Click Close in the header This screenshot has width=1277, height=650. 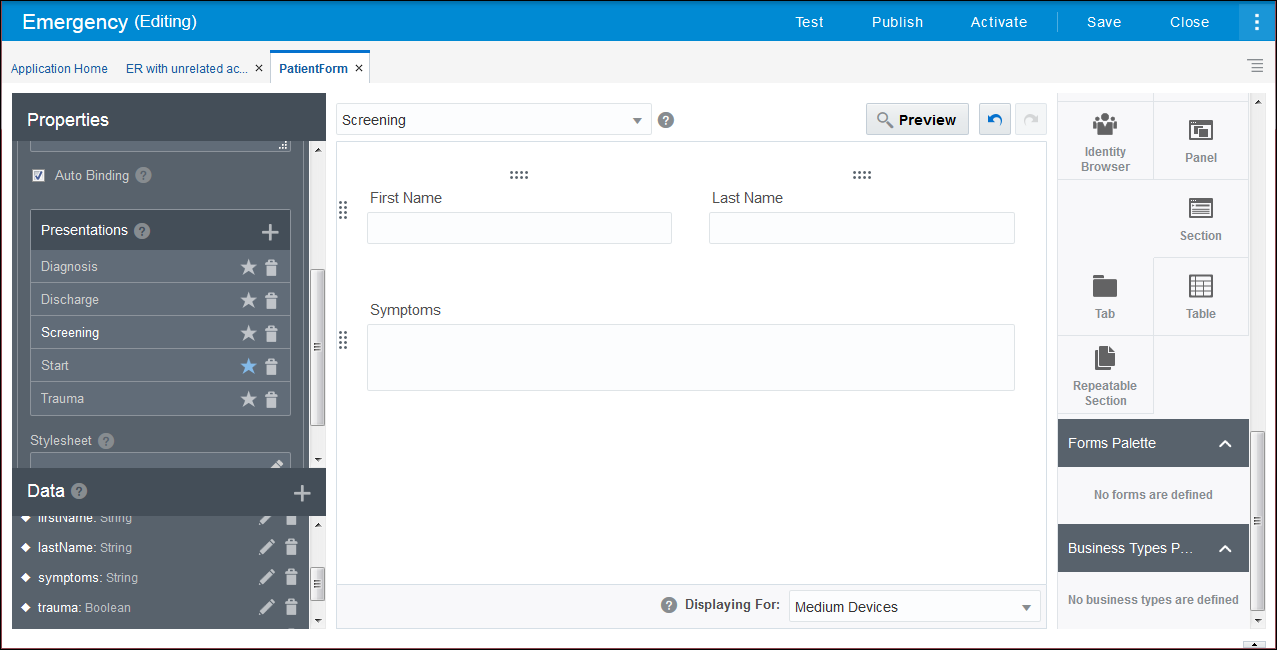tap(1189, 22)
